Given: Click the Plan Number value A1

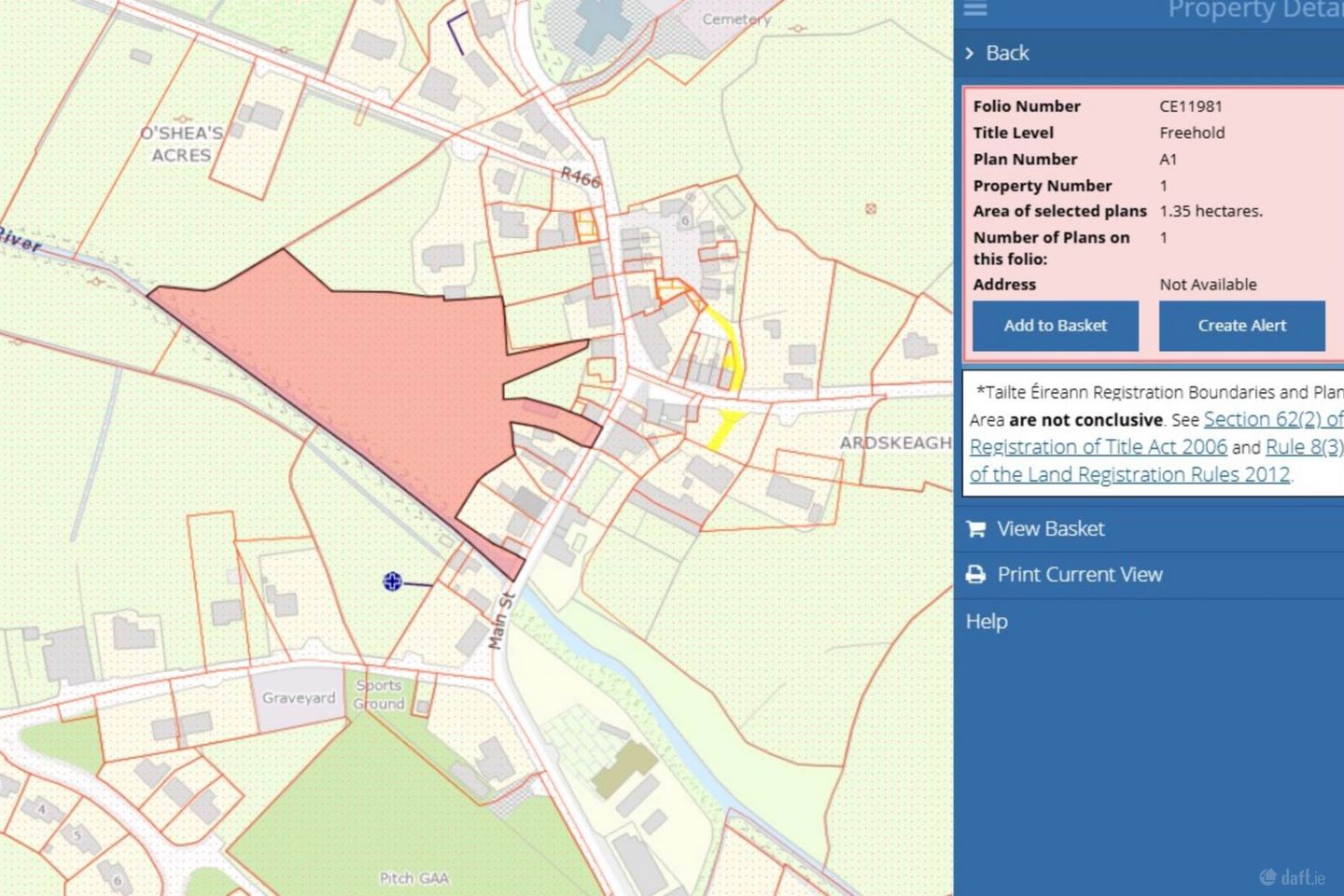Looking at the screenshot, I should click(1169, 160).
